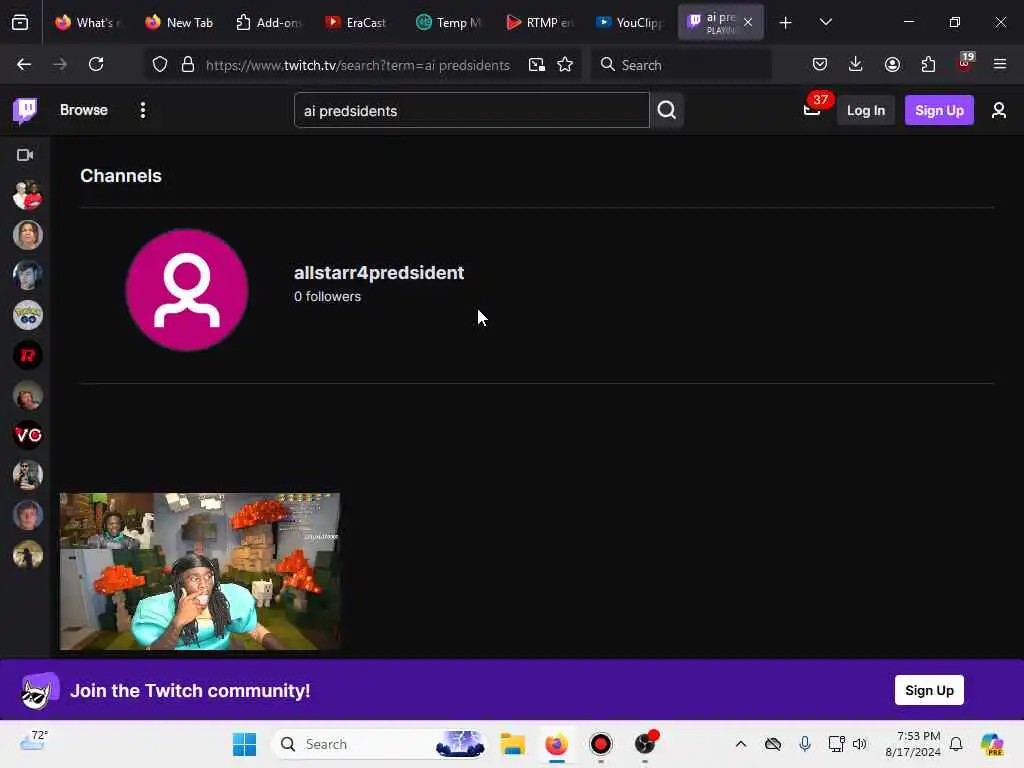Open the notification bell in the taskbar
The image size is (1024, 768).
point(956,744)
